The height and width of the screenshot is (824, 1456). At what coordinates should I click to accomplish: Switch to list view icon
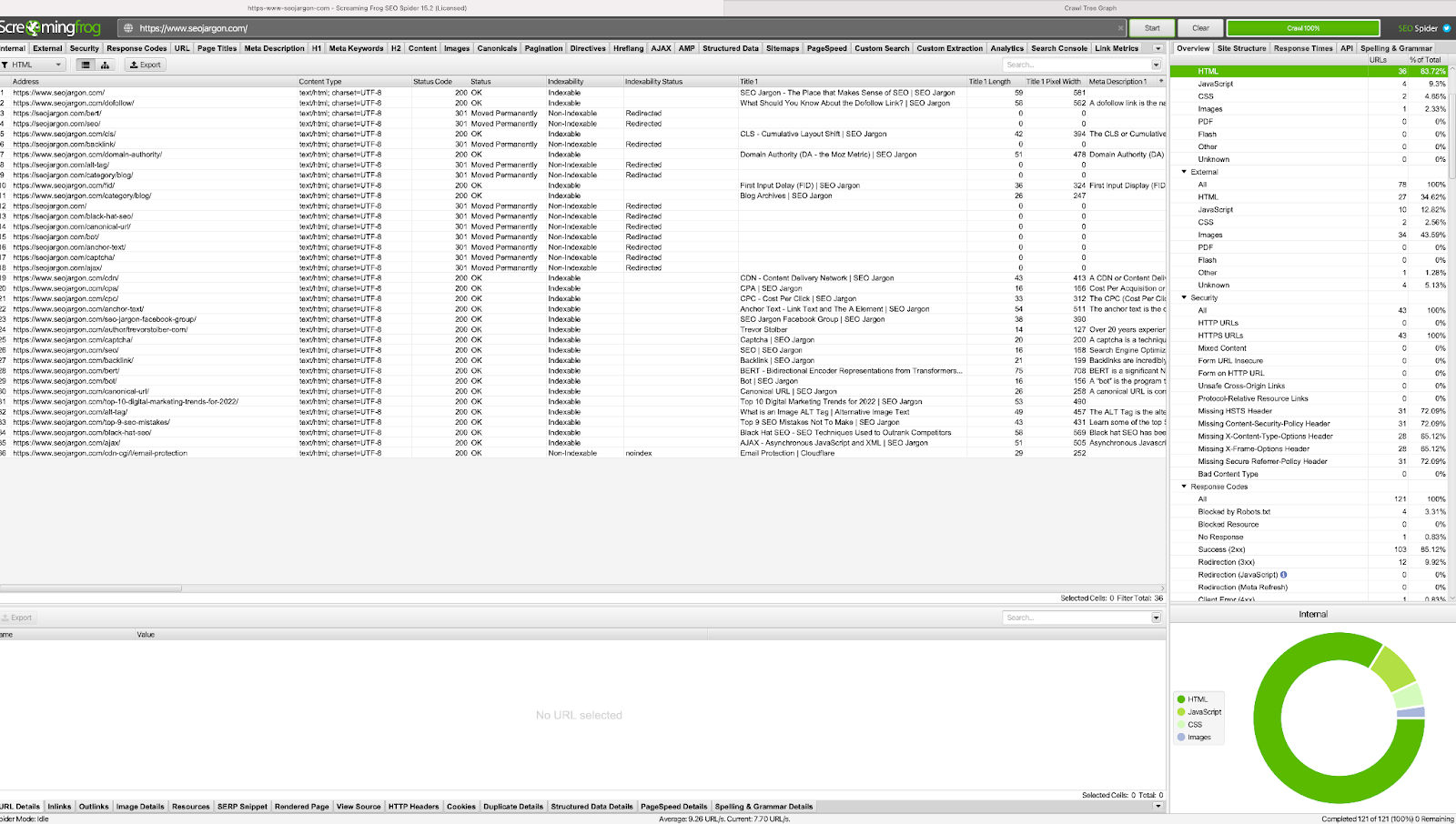(x=86, y=65)
